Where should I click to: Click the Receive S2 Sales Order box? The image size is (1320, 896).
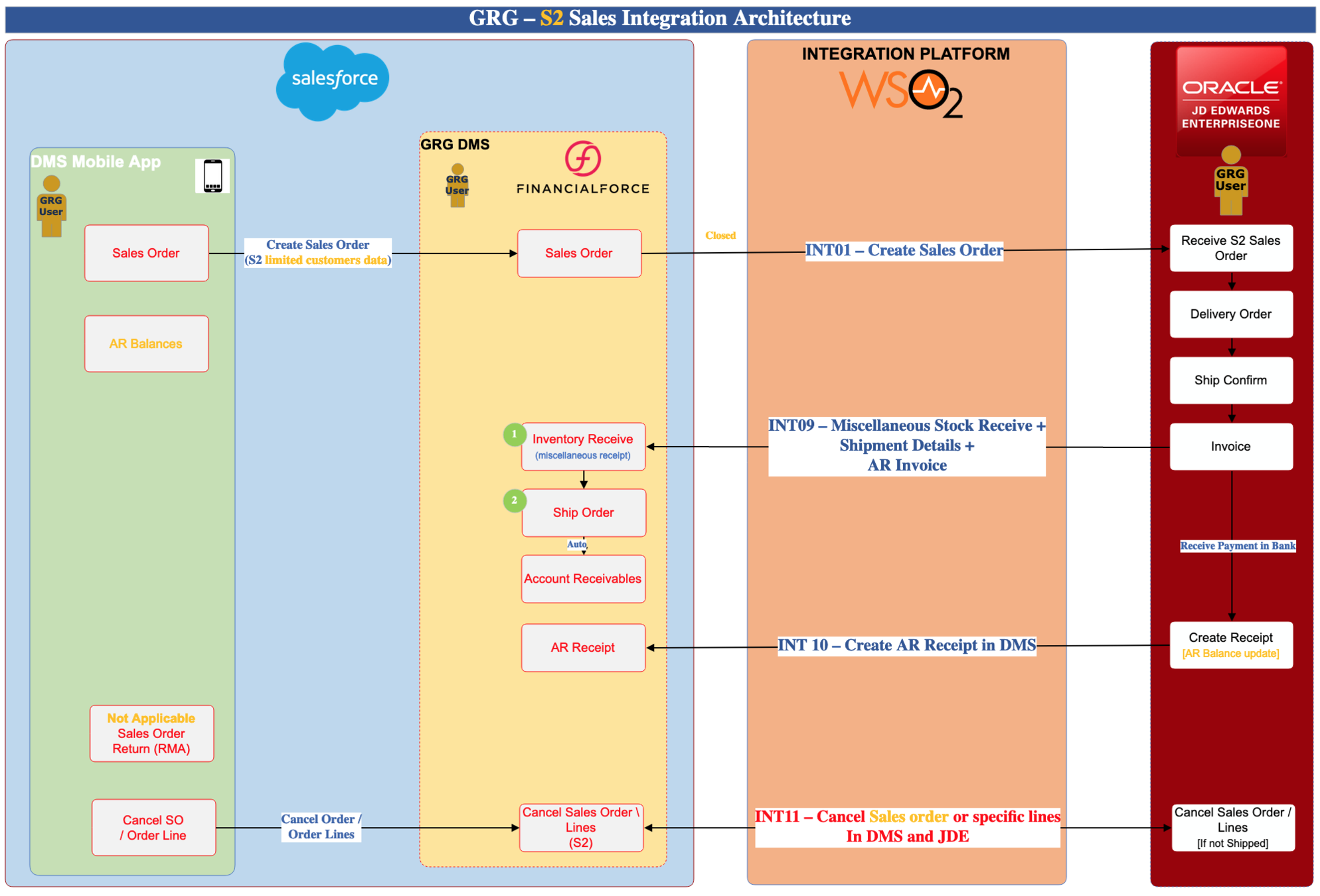coord(1230,248)
